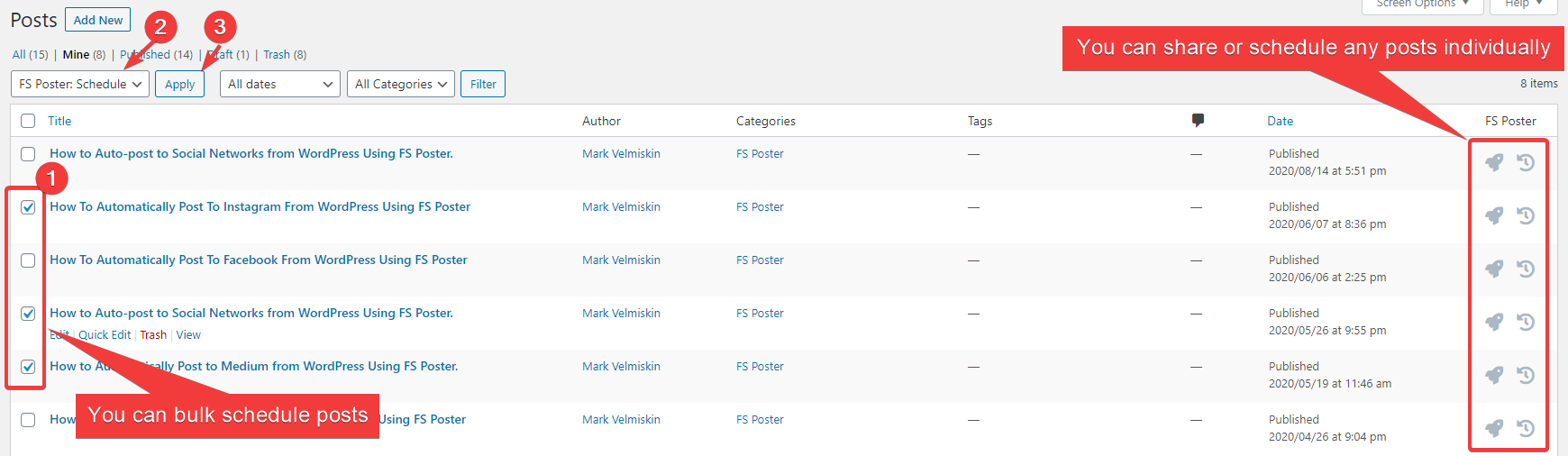Open the bulk actions FS Poster: Schedule dropdown
1568x456 pixels.
coord(80,84)
